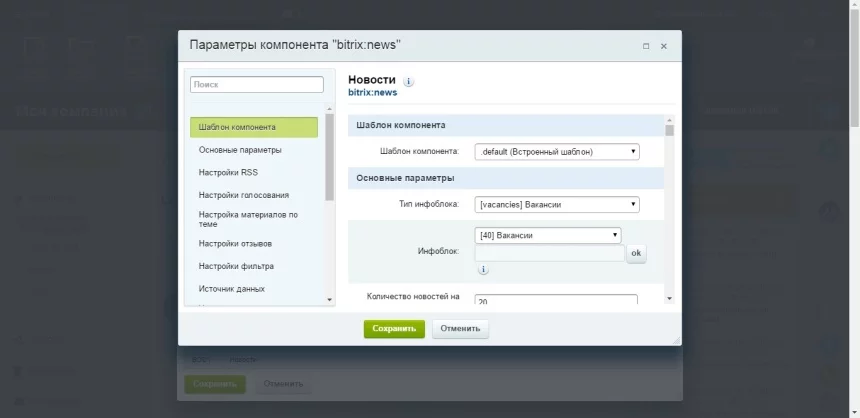This screenshot has height=418, width=860.
Task: Click the ok button beside Инфоблок field
Action: pos(636,254)
